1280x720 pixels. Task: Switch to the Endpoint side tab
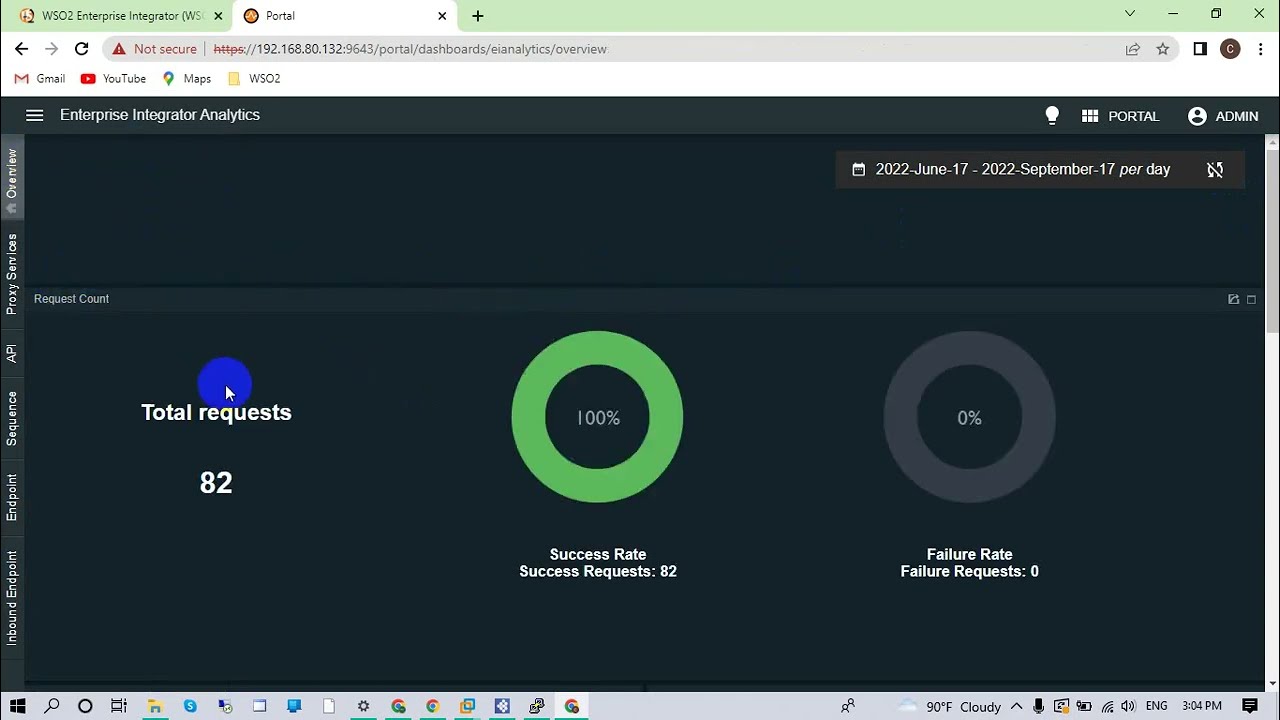click(12, 497)
